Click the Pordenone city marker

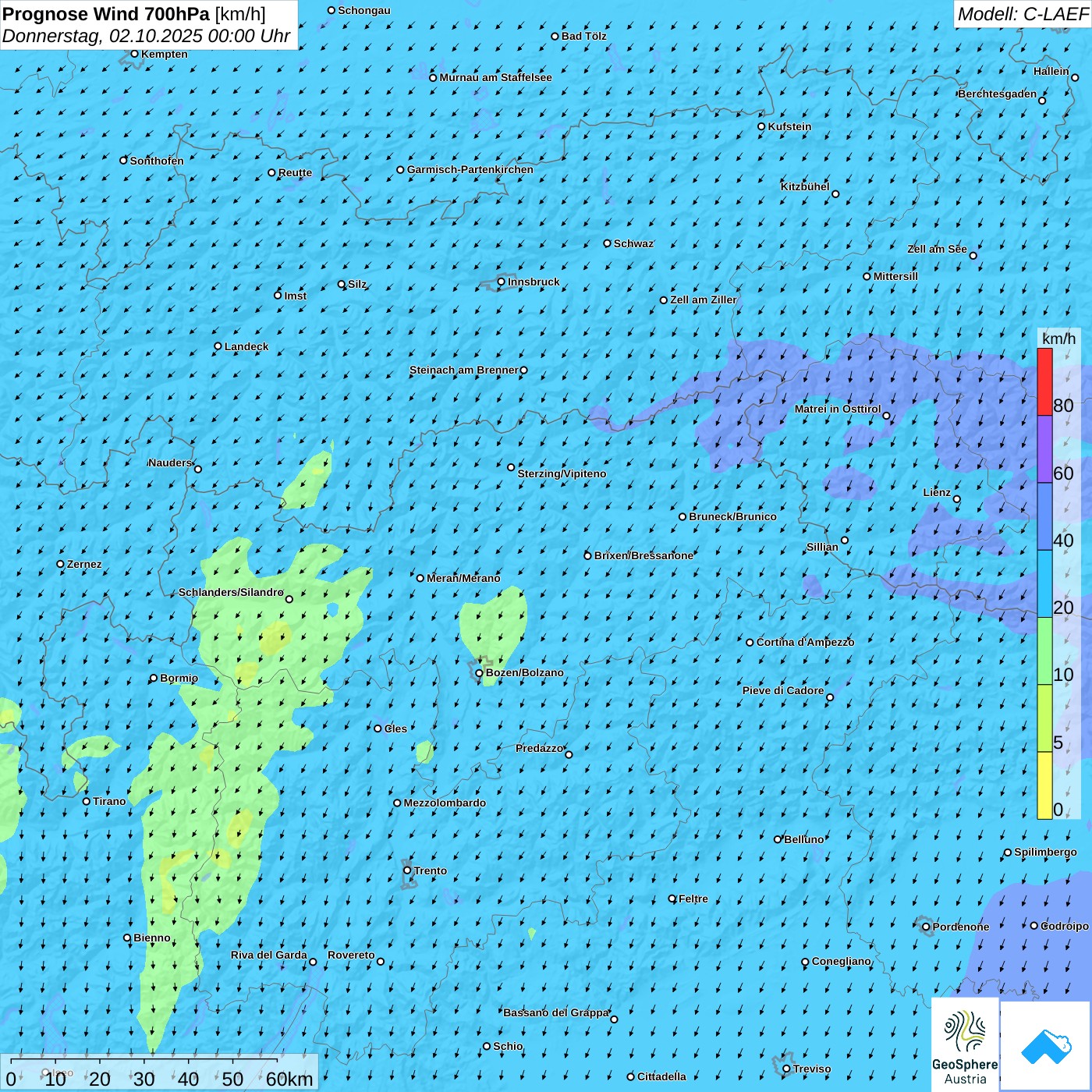coord(927,927)
